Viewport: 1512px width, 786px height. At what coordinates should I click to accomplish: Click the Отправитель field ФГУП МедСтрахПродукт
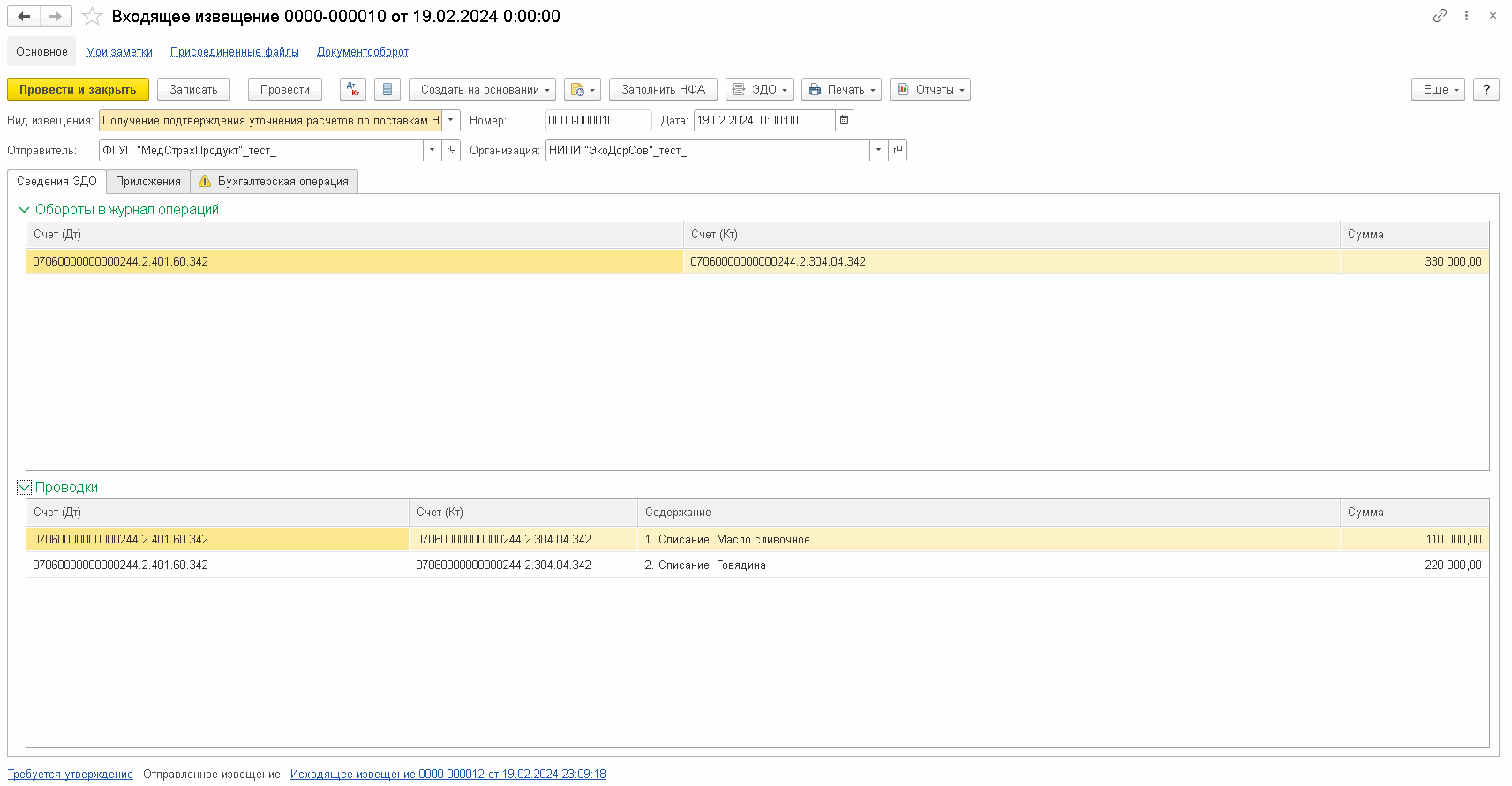260,150
